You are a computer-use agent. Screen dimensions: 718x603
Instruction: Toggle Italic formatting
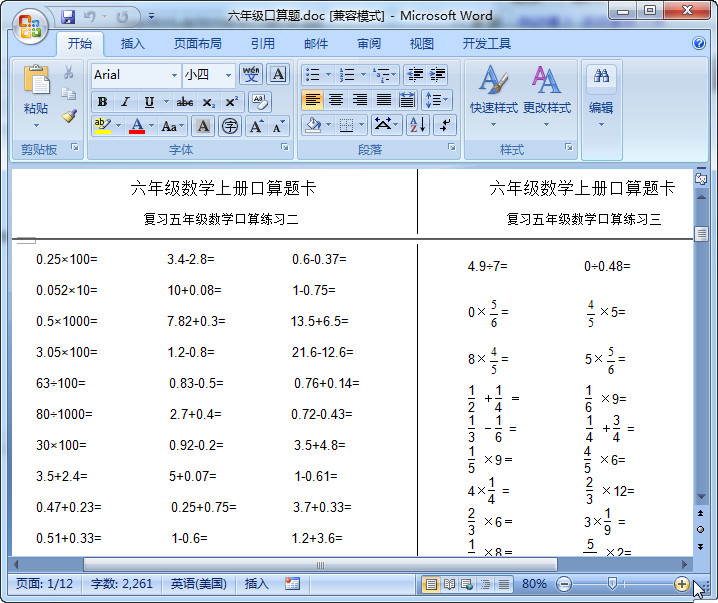(x=125, y=102)
